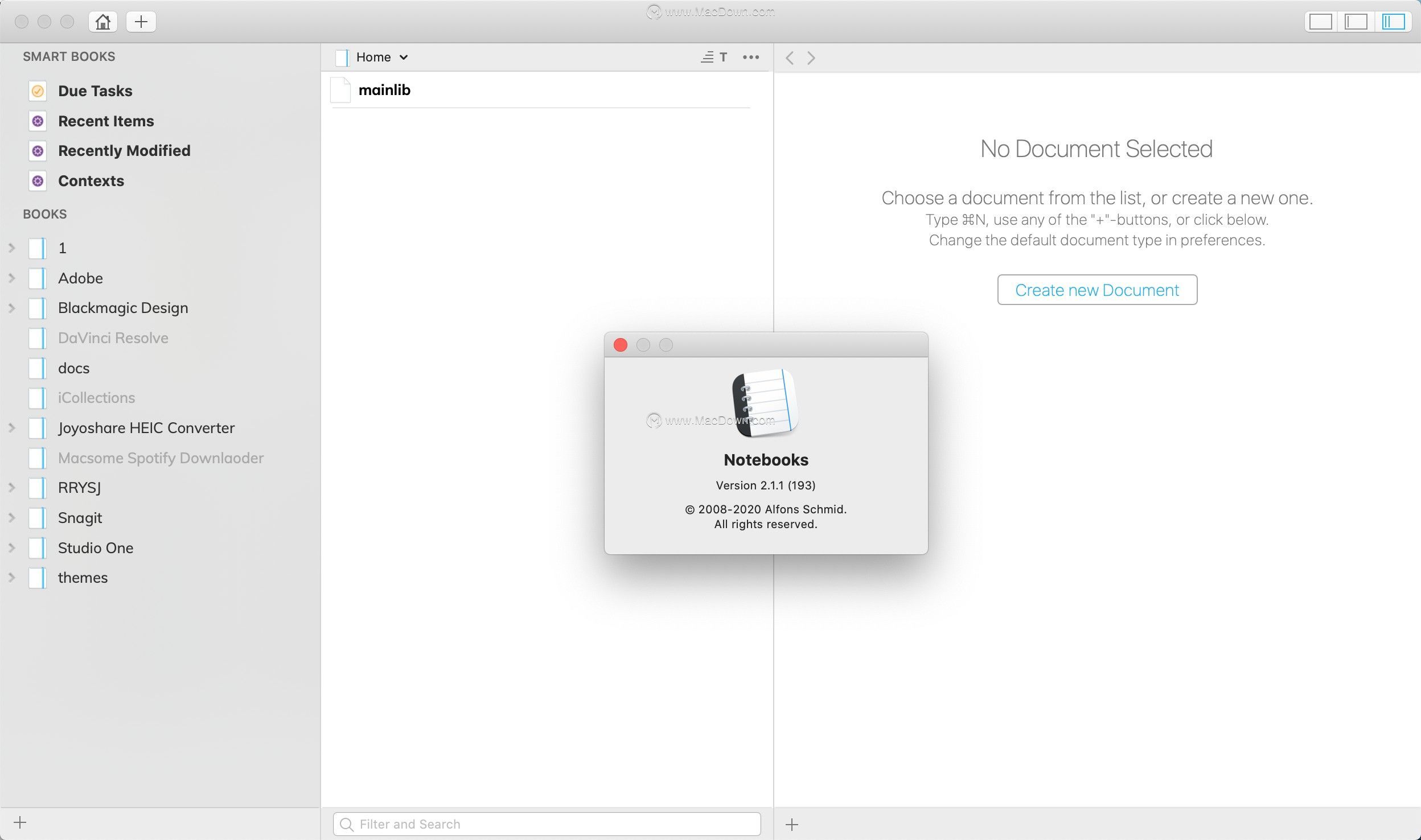Click the SMART BOOKS section header
This screenshot has height=840, width=1421.
pos(69,56)
